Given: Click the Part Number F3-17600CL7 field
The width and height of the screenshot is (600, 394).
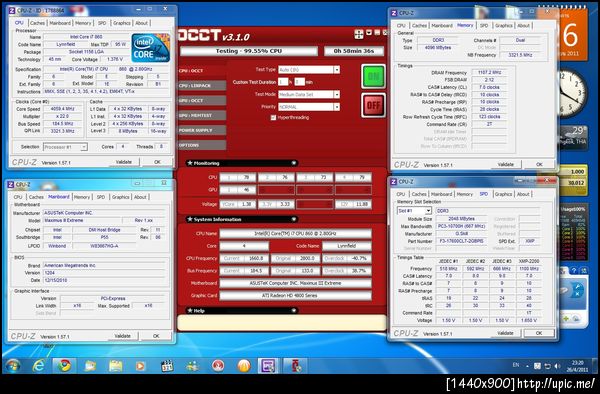Looking at the screenshot, I should tap(461, 241).
